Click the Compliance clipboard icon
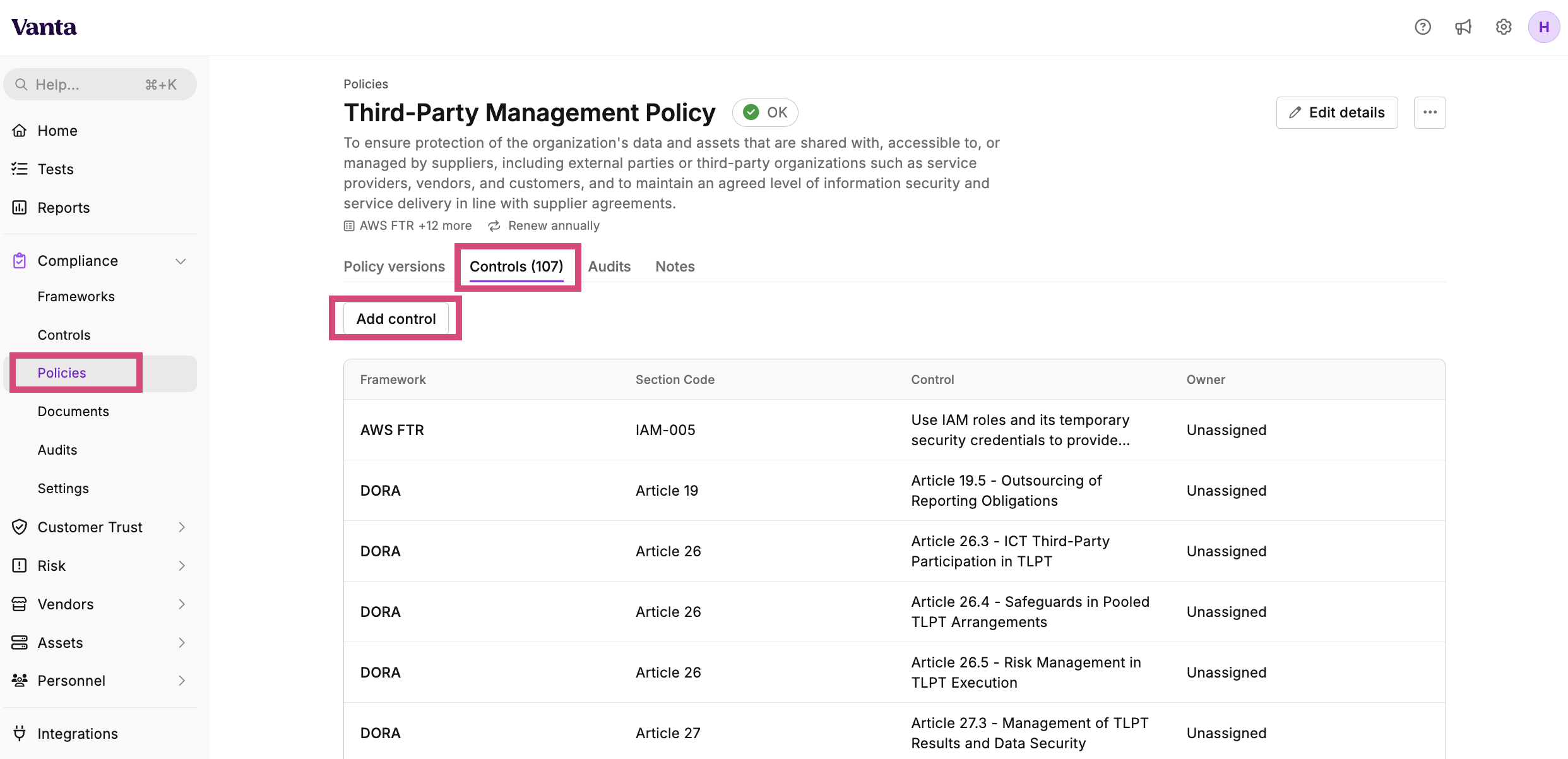Screen dimensions: 1568x759 (20, 261)
